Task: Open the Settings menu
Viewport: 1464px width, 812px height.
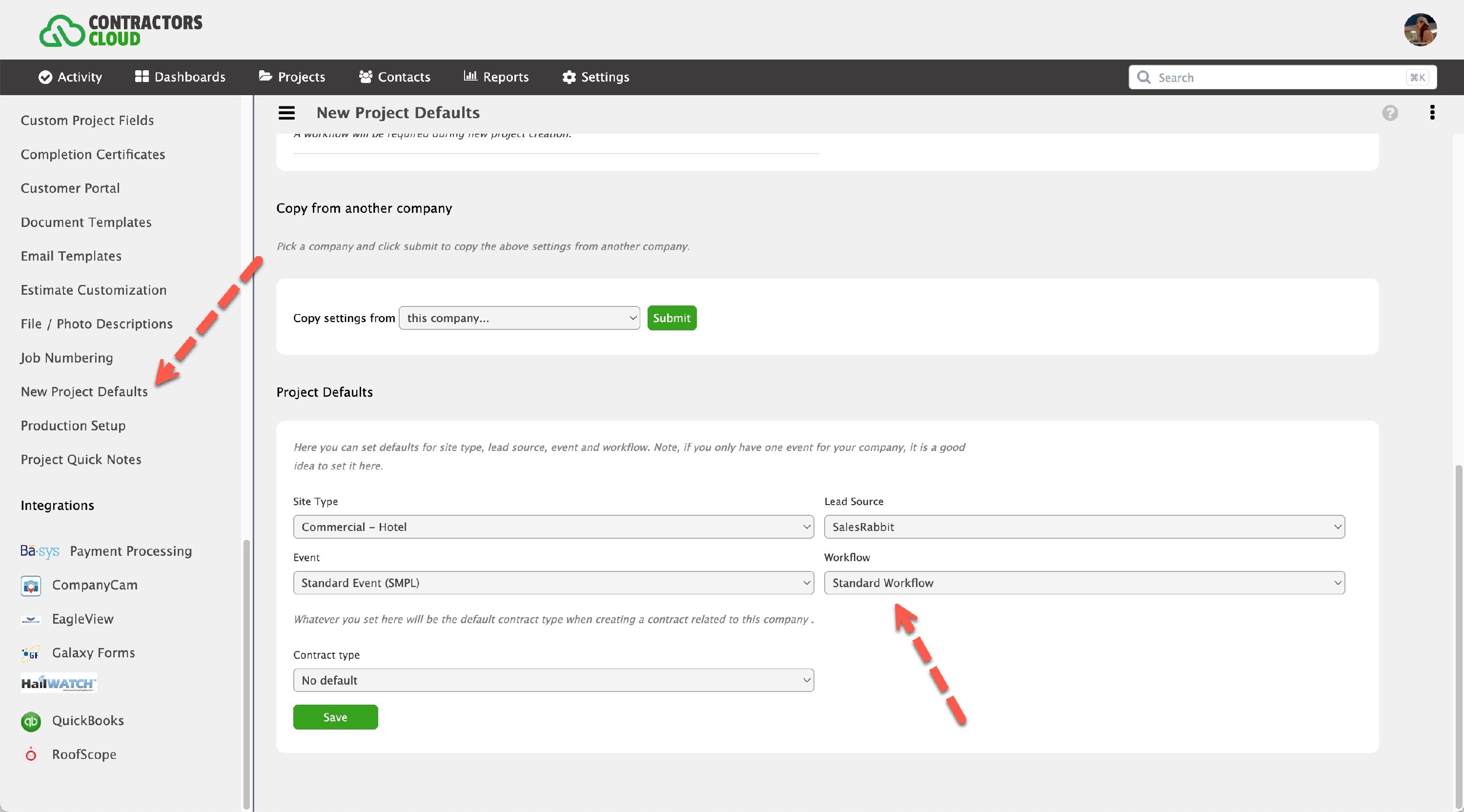Action: pyautogui.click(x=595, y=77)
